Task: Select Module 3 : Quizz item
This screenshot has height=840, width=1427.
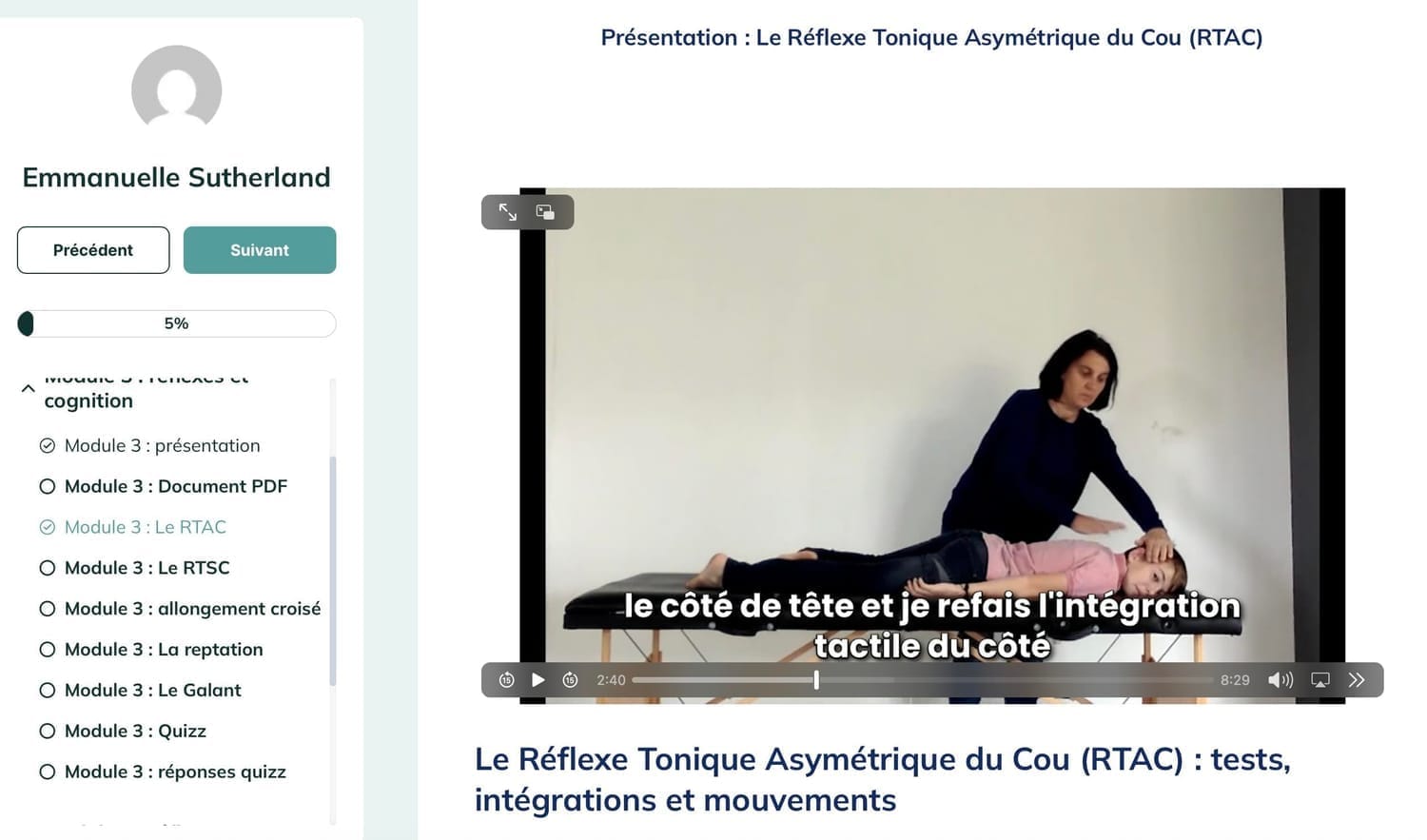Action: point(123,732)
